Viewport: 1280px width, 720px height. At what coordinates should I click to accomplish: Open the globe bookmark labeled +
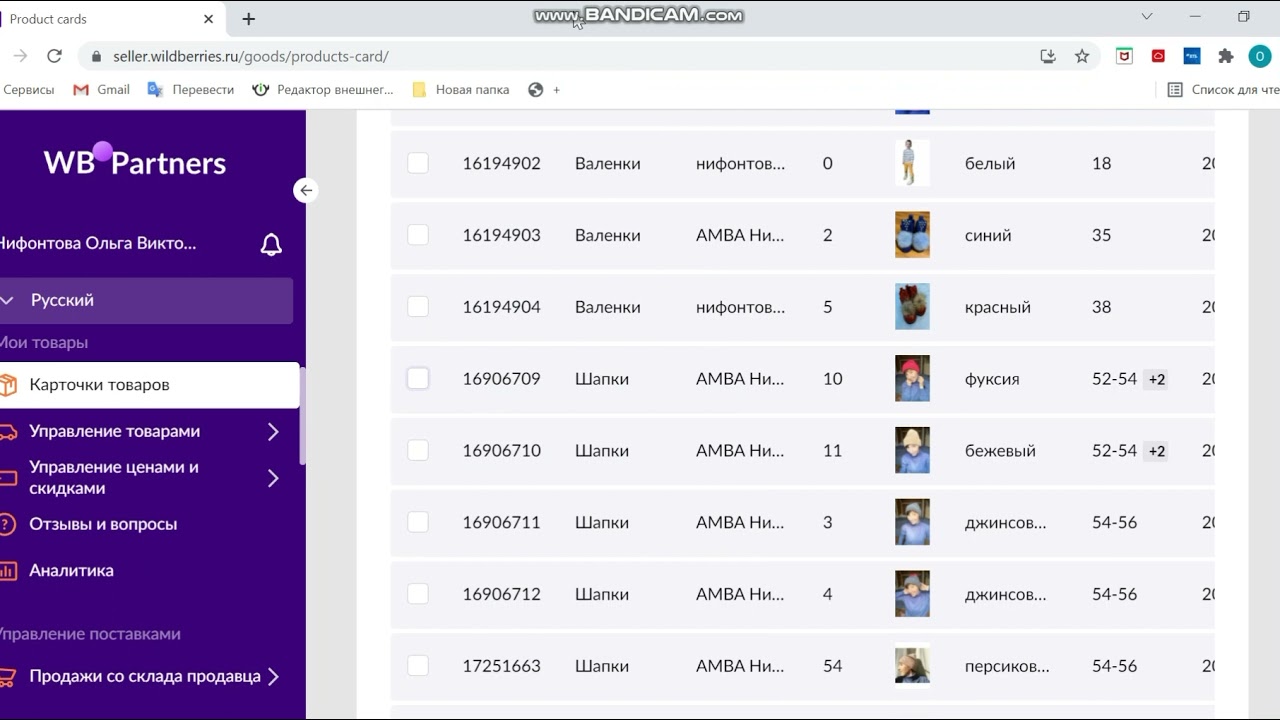(544, 90)
